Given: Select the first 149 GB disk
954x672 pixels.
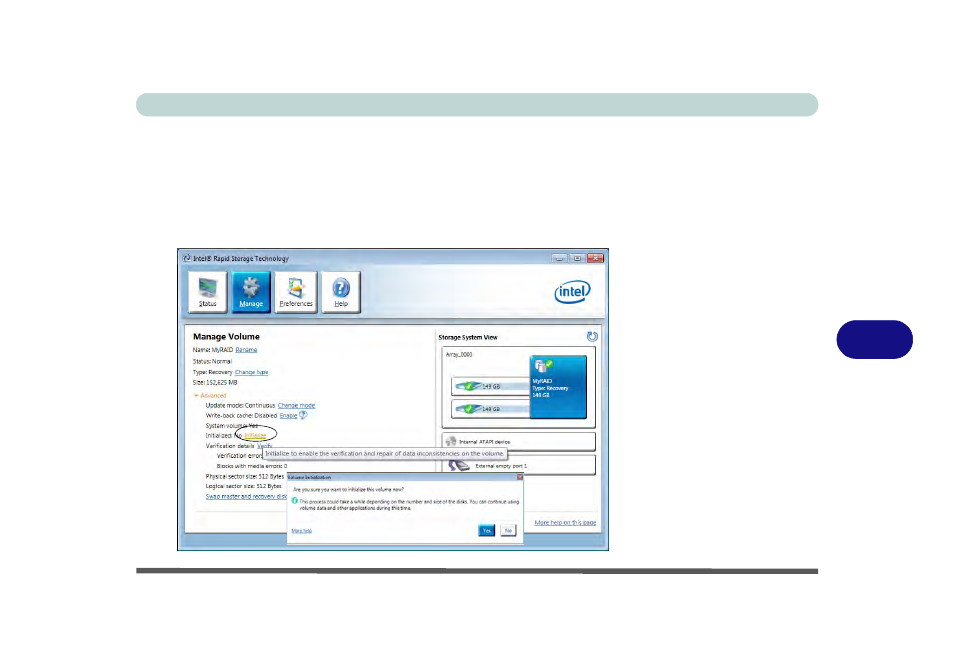Looking at the screenshot, I should point(490,386).
